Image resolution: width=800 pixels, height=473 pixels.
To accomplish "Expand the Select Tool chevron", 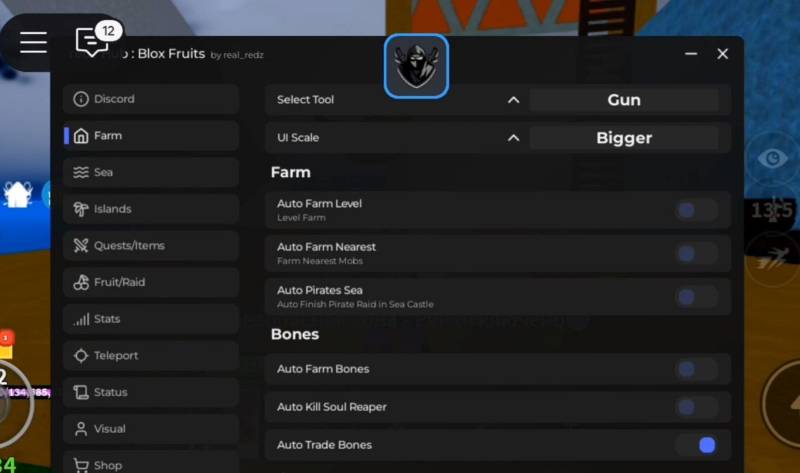I will point(513,100).
